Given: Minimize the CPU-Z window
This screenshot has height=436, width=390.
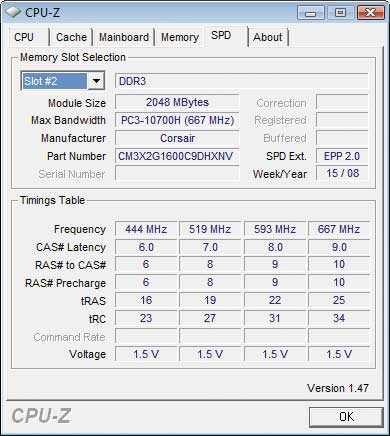Looking at the screenshot, I should (x=311, y=13).
